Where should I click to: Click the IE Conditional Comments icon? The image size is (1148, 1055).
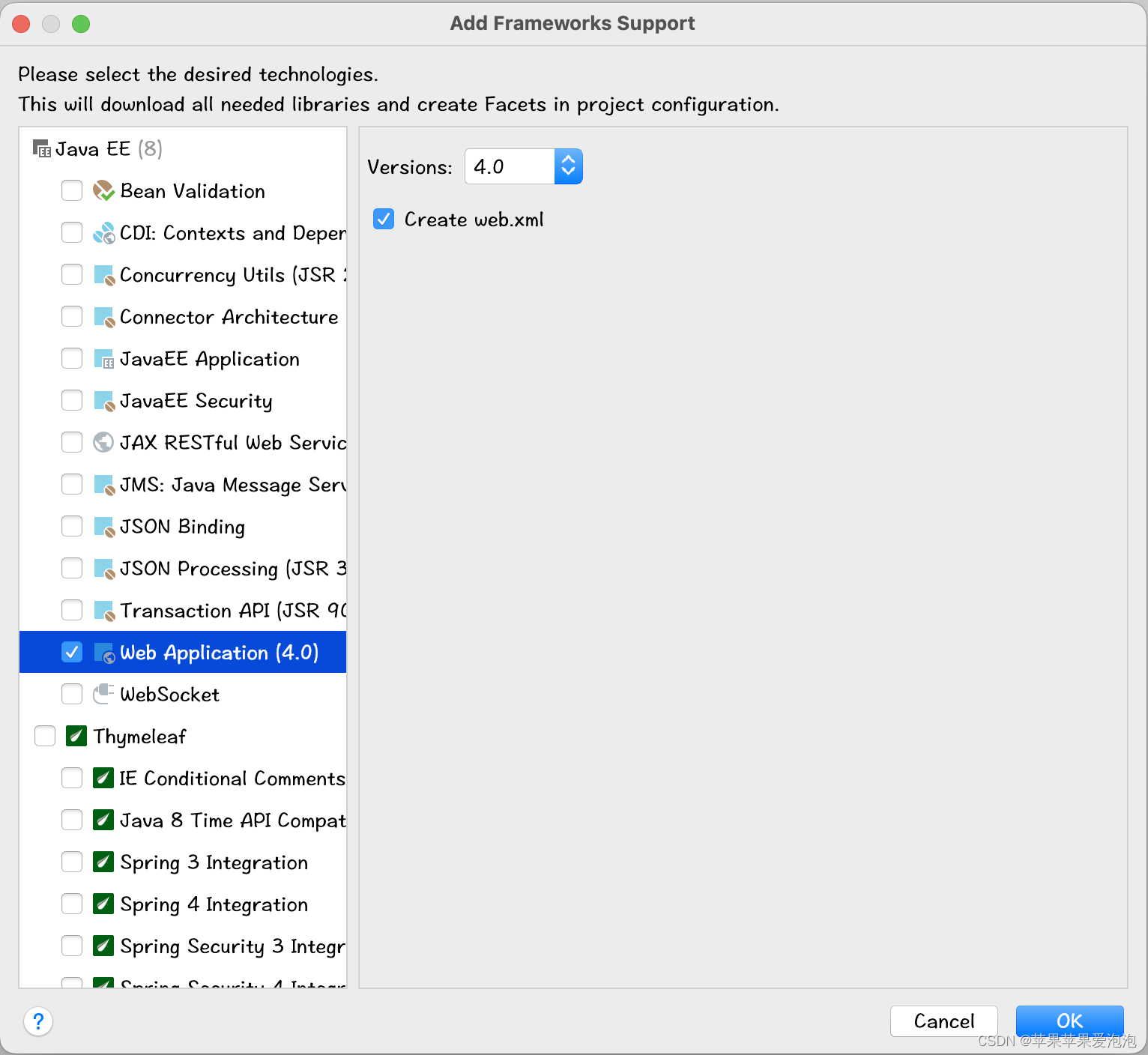[103, 778]
